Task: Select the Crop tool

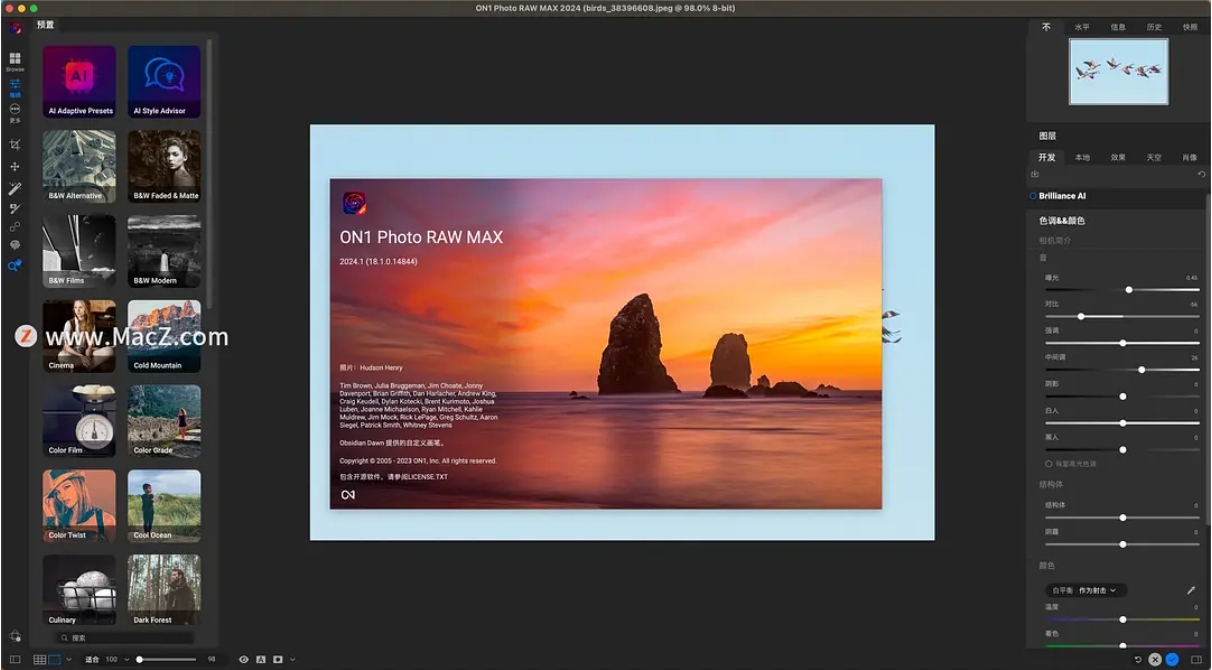Action: click(x=15, y=145)
